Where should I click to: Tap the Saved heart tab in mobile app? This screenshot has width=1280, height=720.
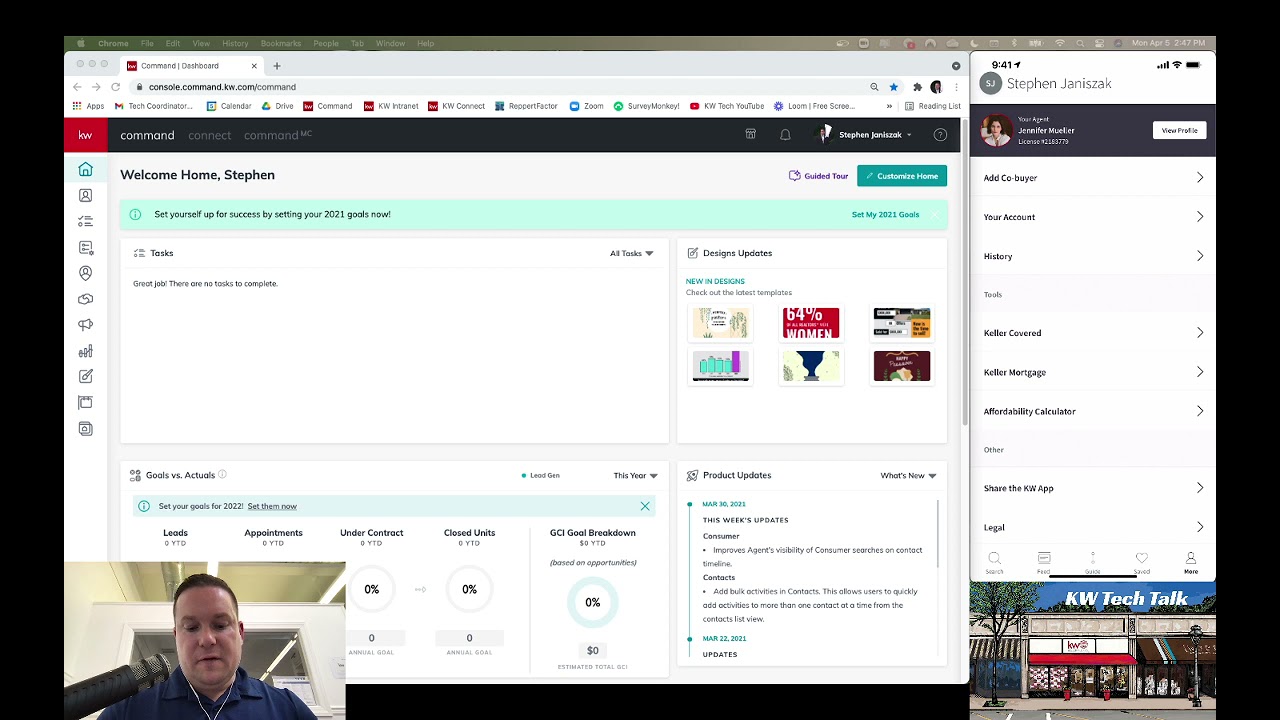pos(1141,562)
